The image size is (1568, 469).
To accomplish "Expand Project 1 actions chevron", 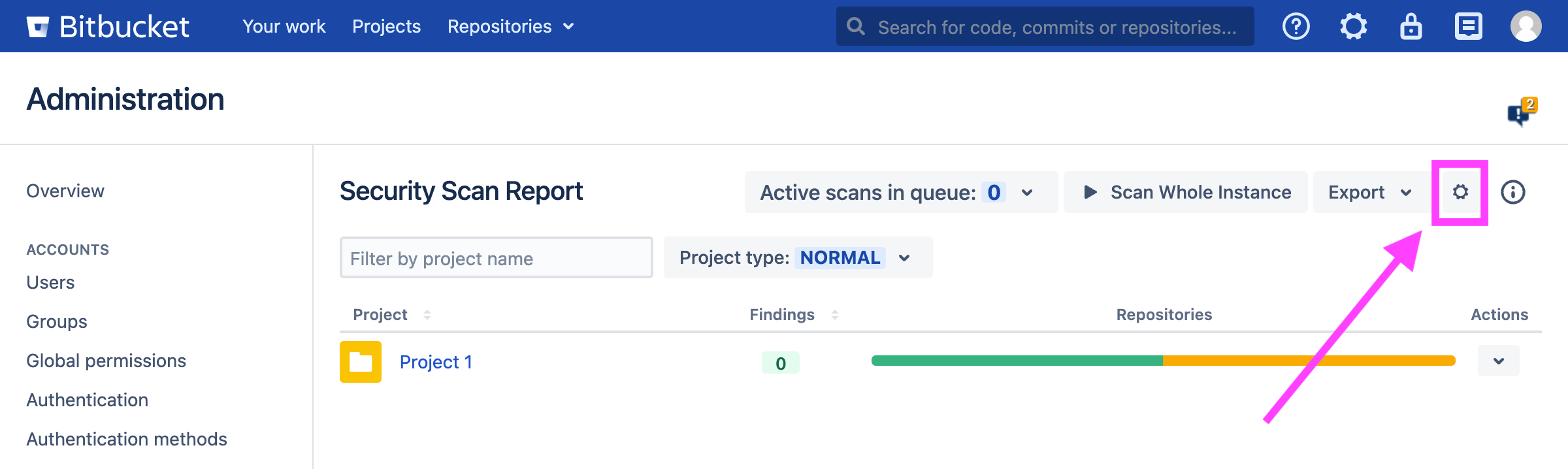I will (1498, 361).
